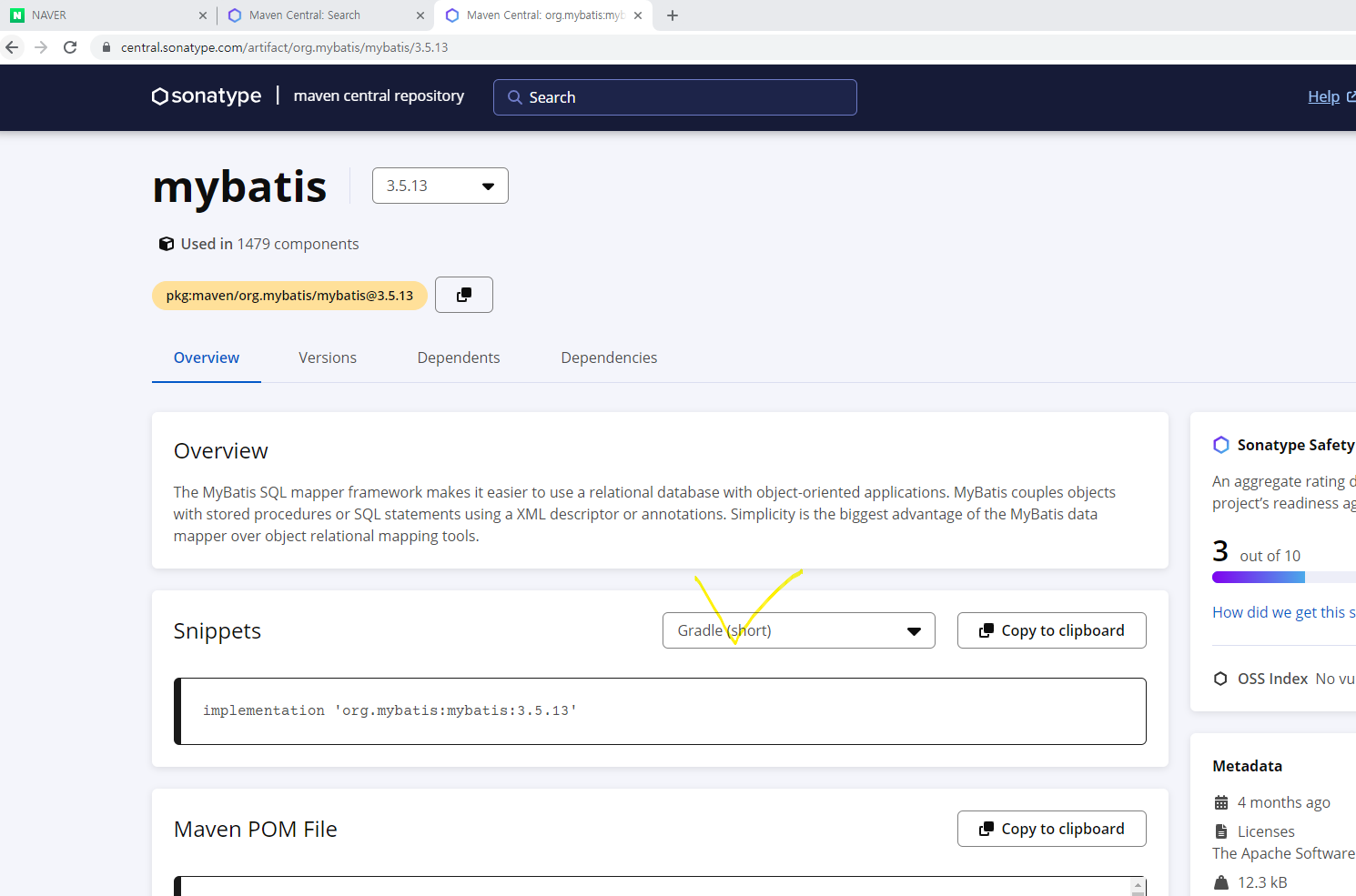Image resolution: width=1356 pixels, height=896 pixels.
Task: Click the 4 months ago metadata text
Action: 1284,802
